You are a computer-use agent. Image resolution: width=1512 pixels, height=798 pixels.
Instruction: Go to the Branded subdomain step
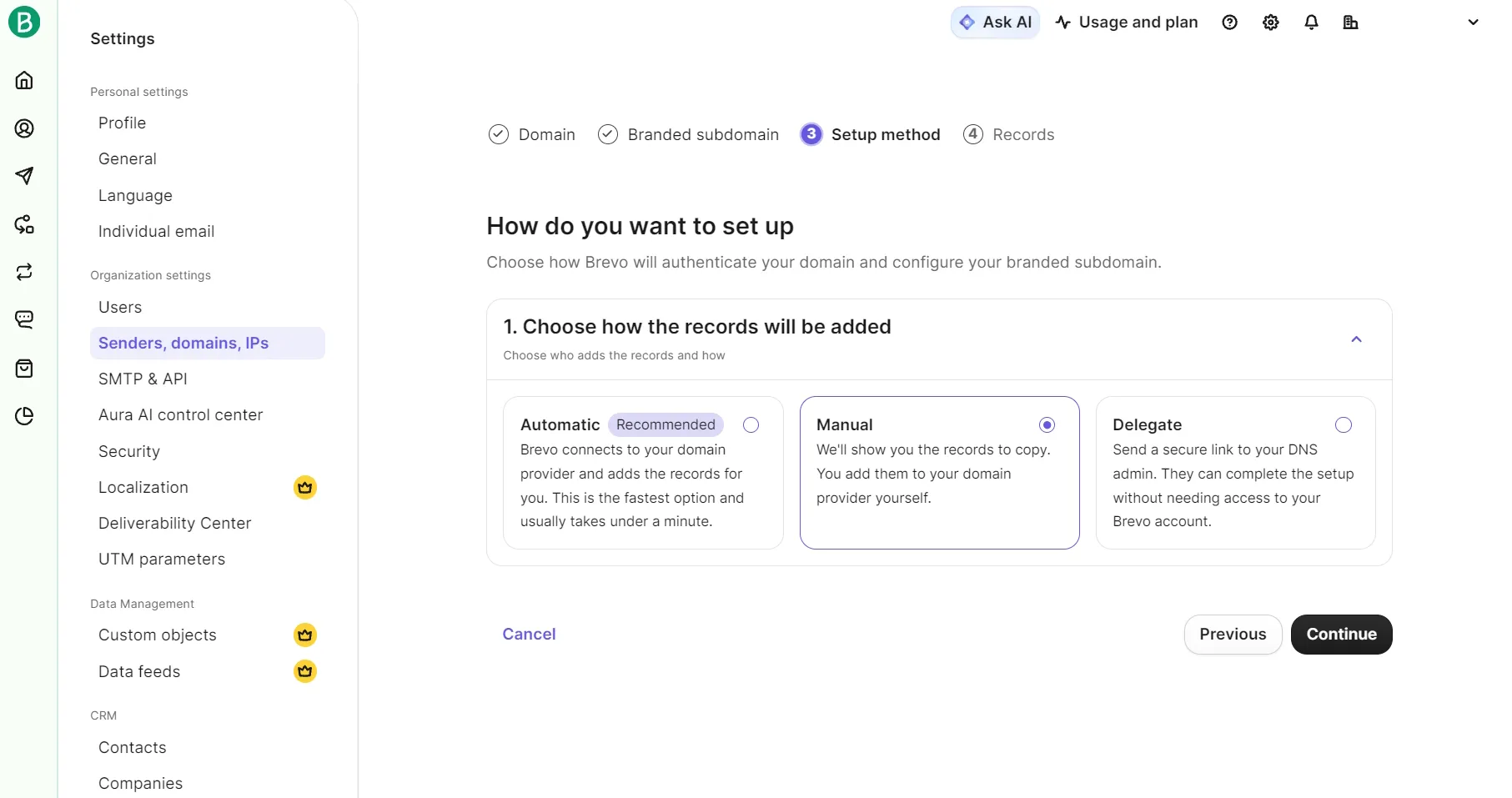click(688, 134)
